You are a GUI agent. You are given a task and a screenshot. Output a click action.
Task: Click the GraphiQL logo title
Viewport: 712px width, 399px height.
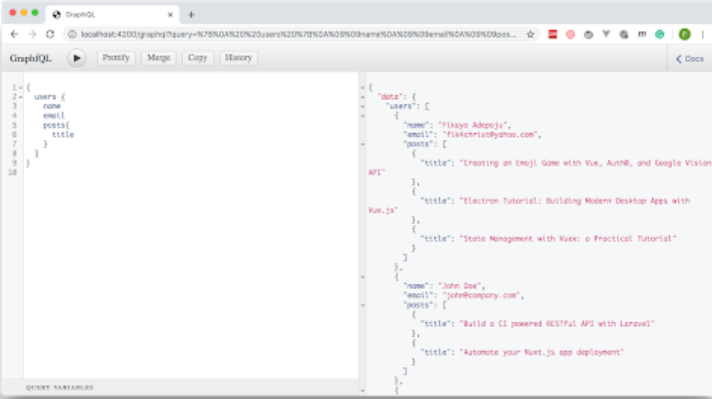(x=30, y=58)
